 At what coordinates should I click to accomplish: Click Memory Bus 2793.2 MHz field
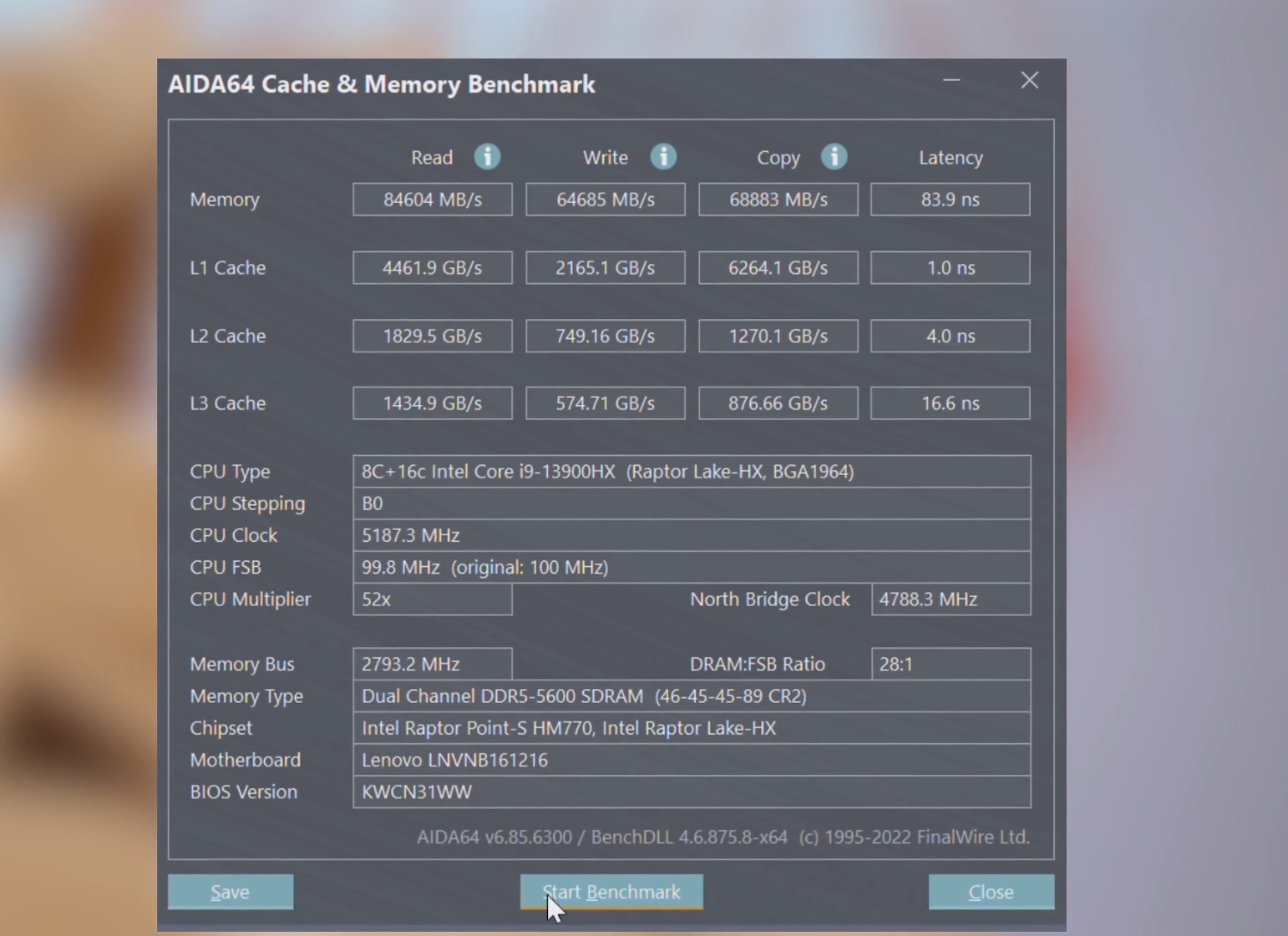point(433,665)
